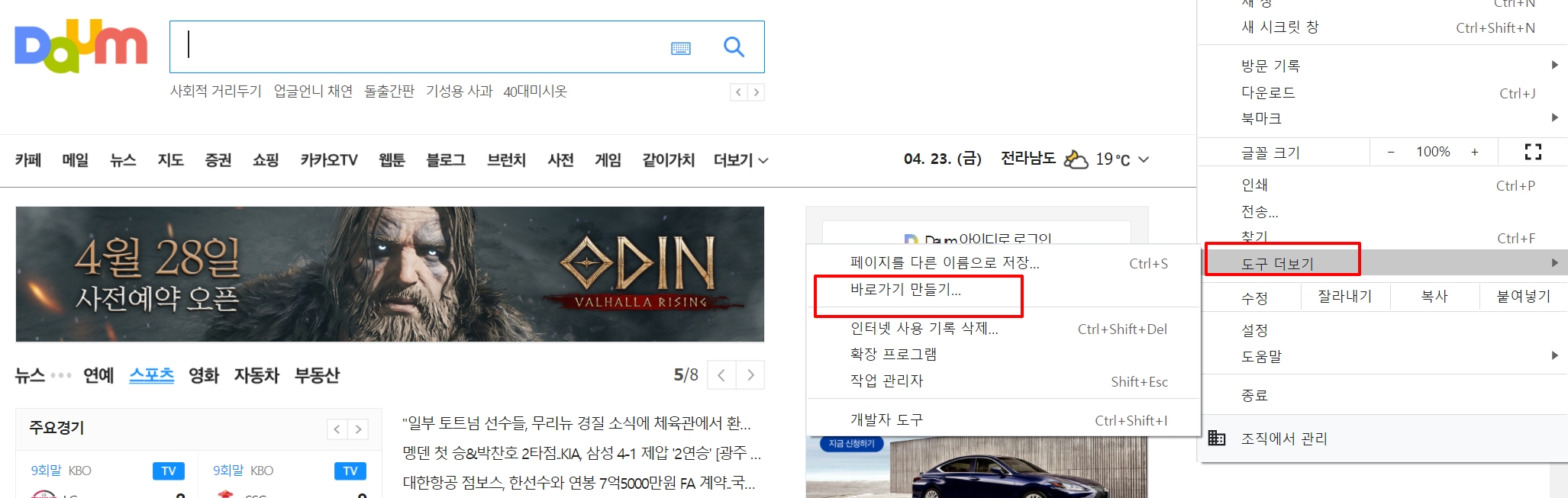Show previous games in 주요경기 box
This screenshot has height=498, width=1568.
337,429
